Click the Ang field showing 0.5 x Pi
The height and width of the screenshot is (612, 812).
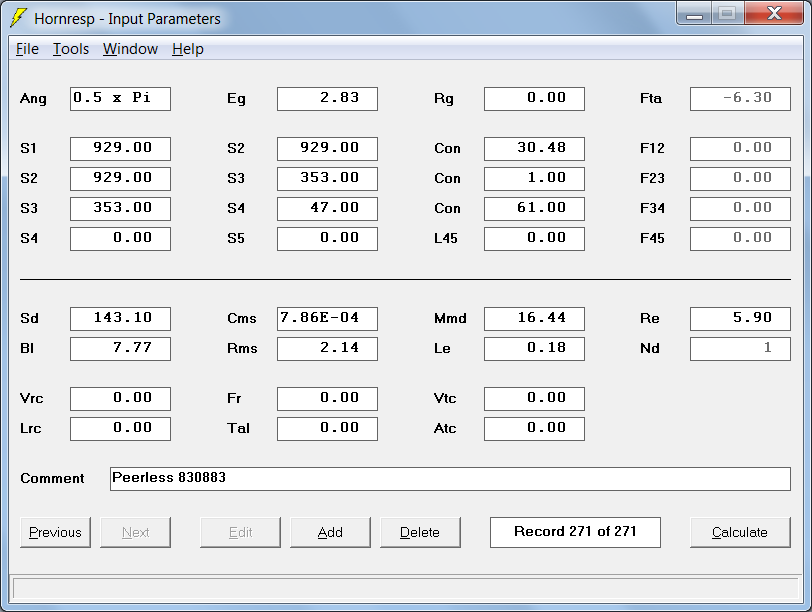(120, 99)
